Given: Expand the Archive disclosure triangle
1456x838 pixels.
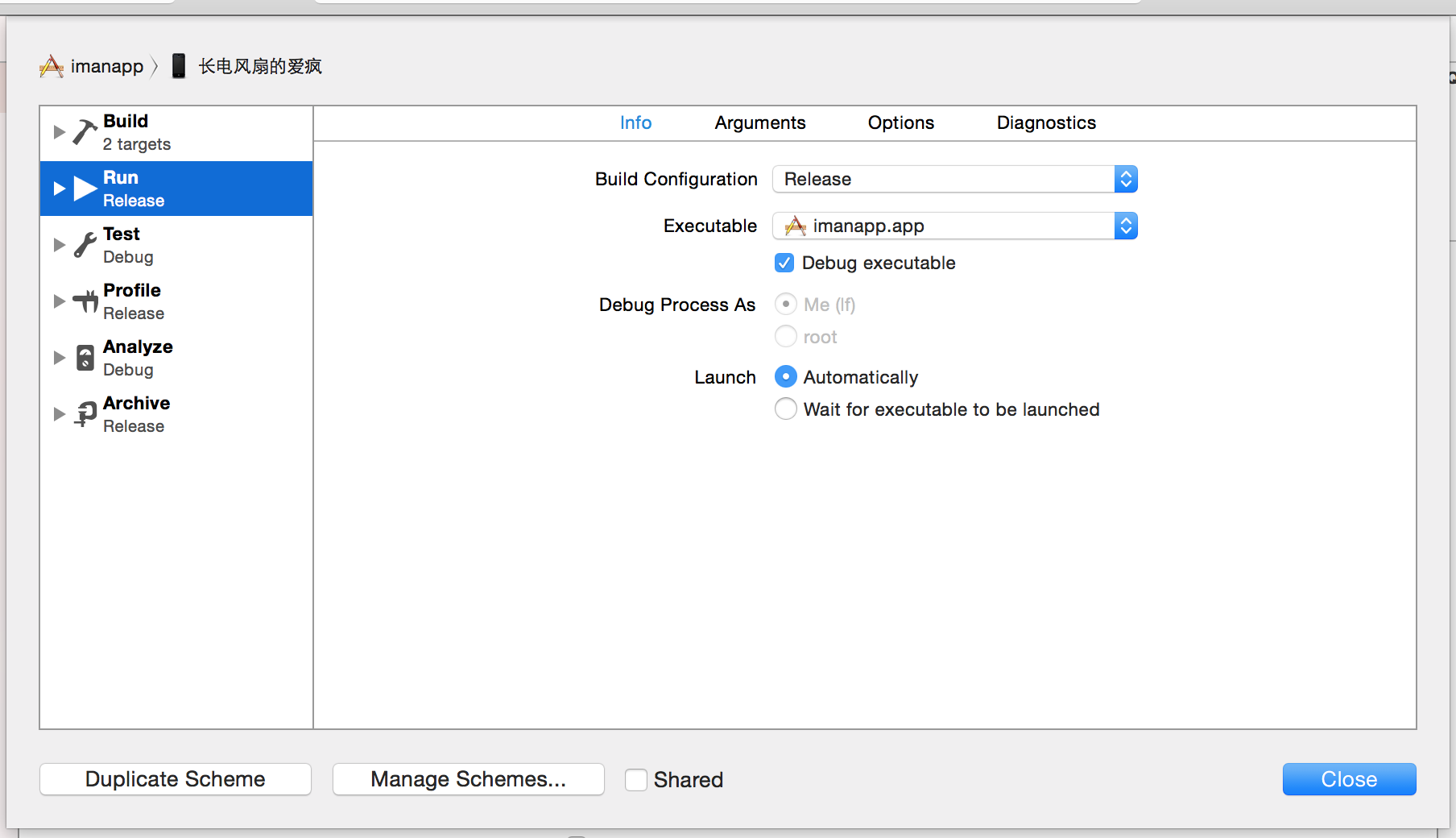Looking at the screenshot, I should [59, 414].
